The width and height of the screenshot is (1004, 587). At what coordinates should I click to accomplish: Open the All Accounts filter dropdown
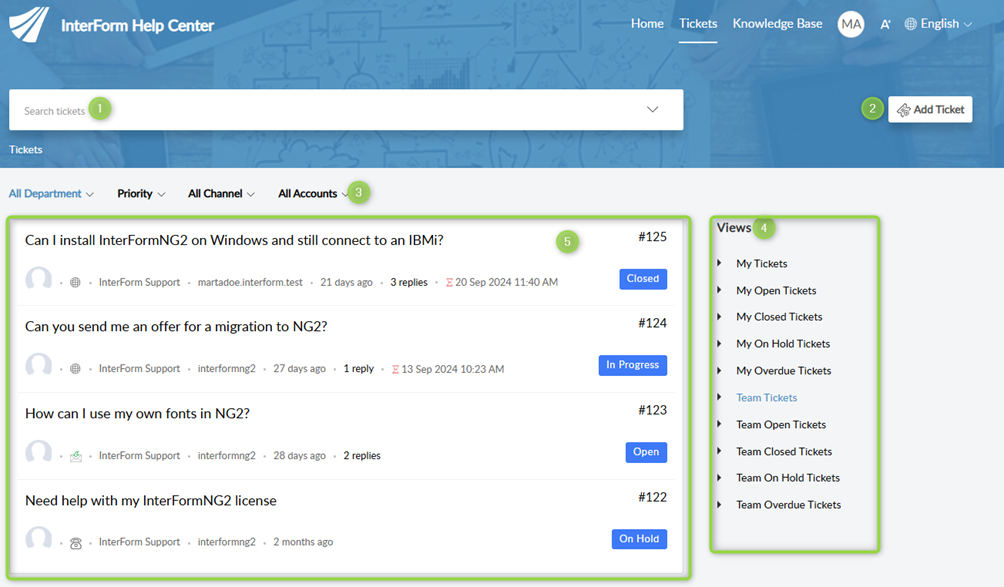(x=314, y=193)
